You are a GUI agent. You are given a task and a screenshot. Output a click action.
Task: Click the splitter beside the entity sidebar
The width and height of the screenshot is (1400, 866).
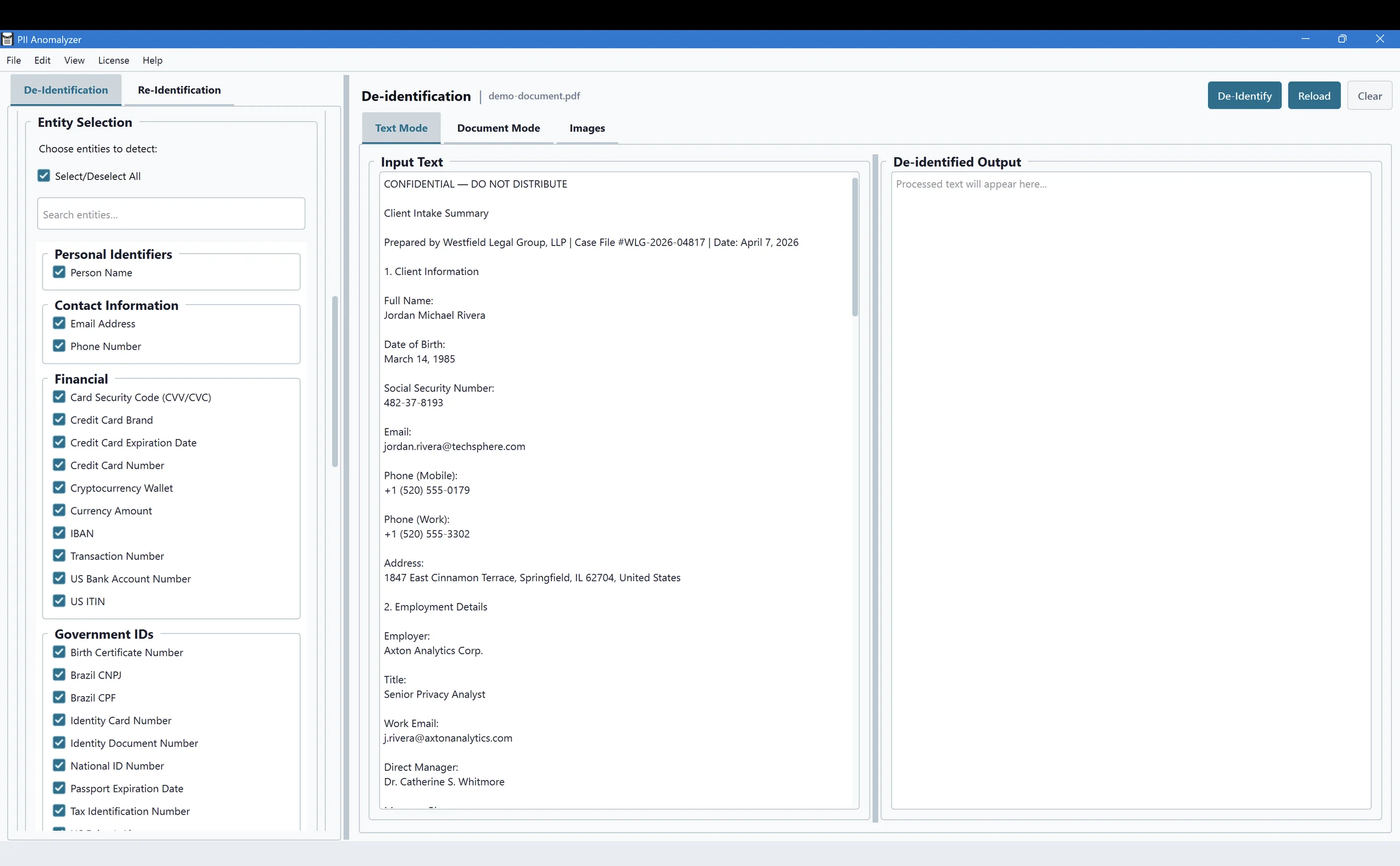tap(346, 457)
